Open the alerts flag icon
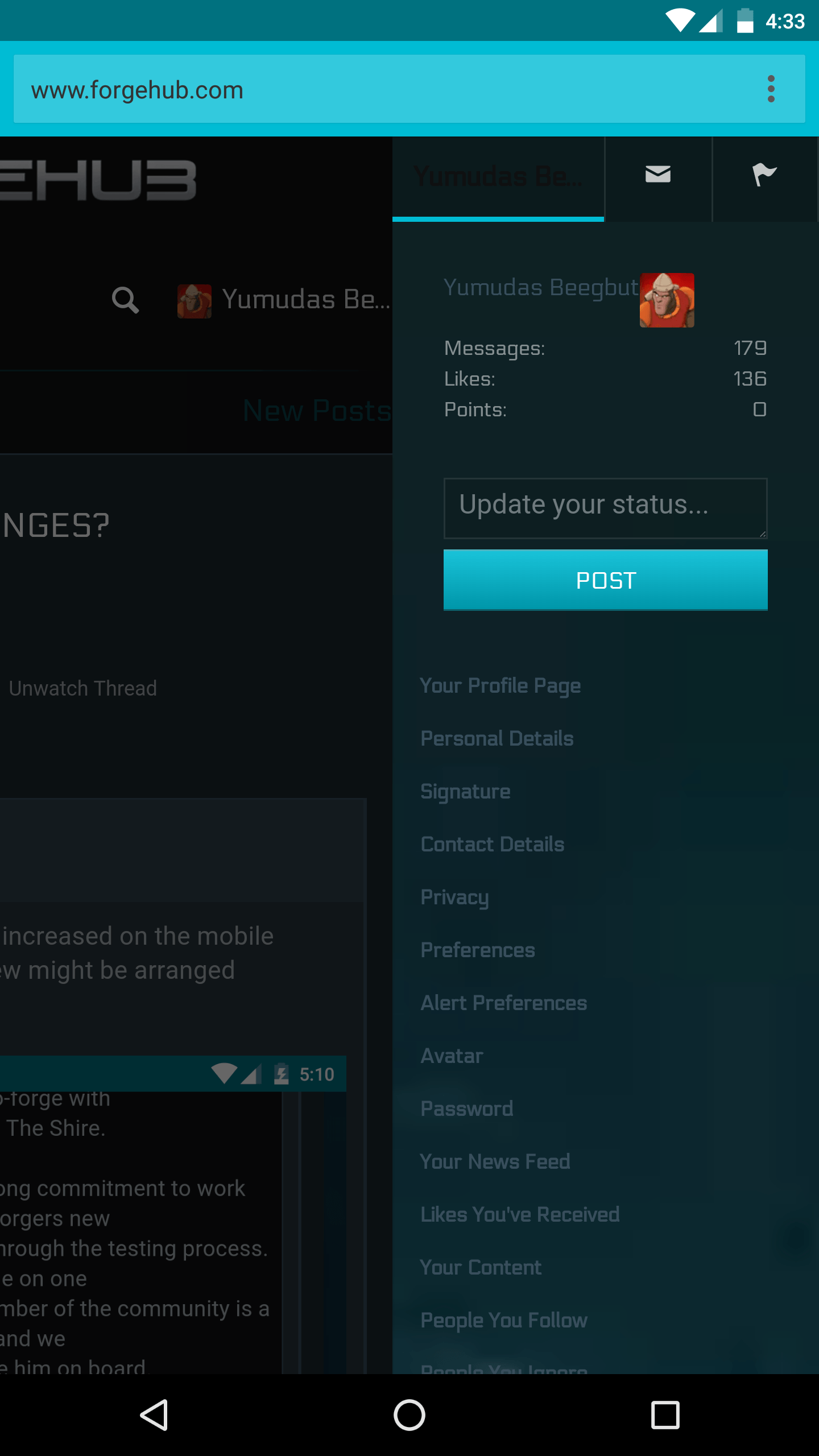Viewport: 819px width, 1456px height. [764, 175]
